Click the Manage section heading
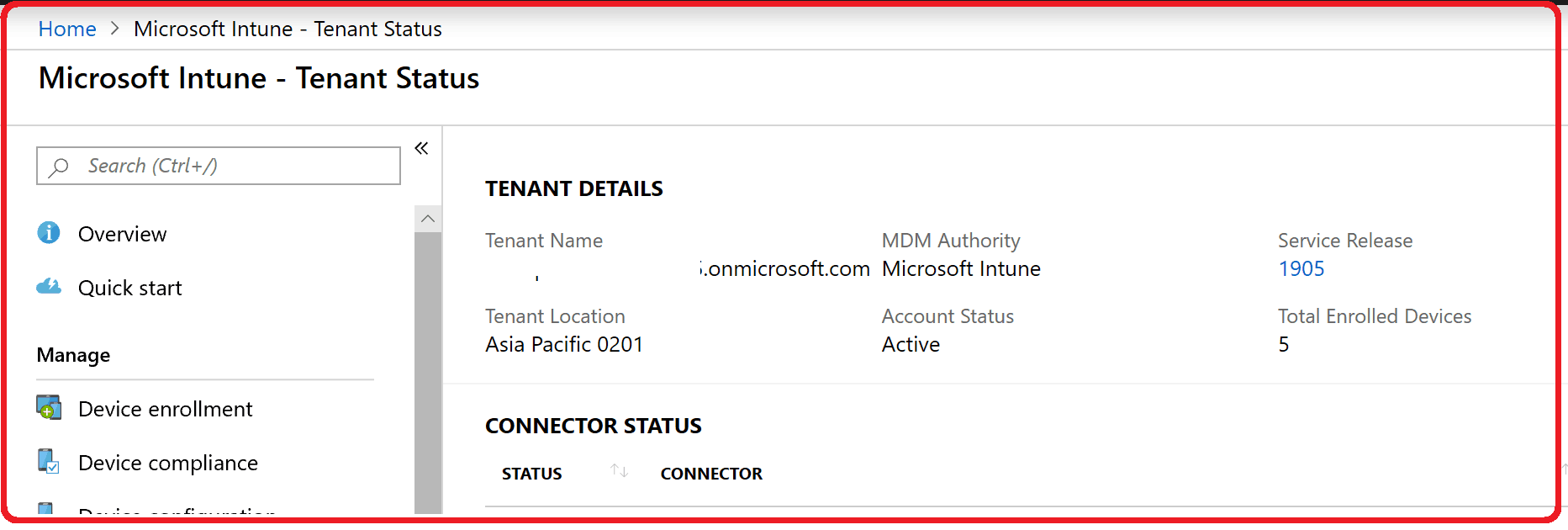Screen dimensions: 1568x530 tap(73, 355)
